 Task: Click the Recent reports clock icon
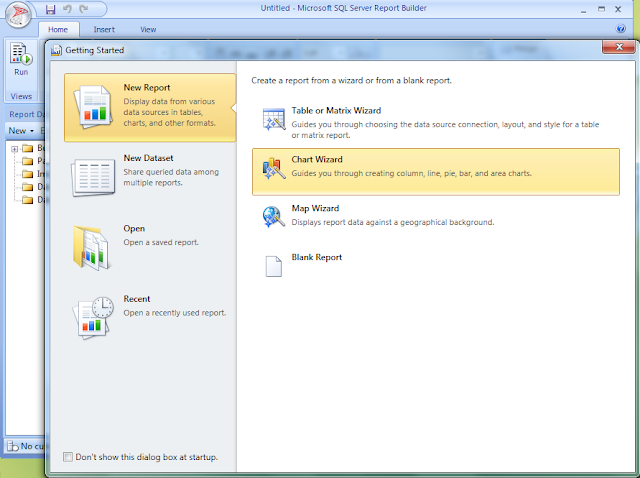click(x=93, y=318)
